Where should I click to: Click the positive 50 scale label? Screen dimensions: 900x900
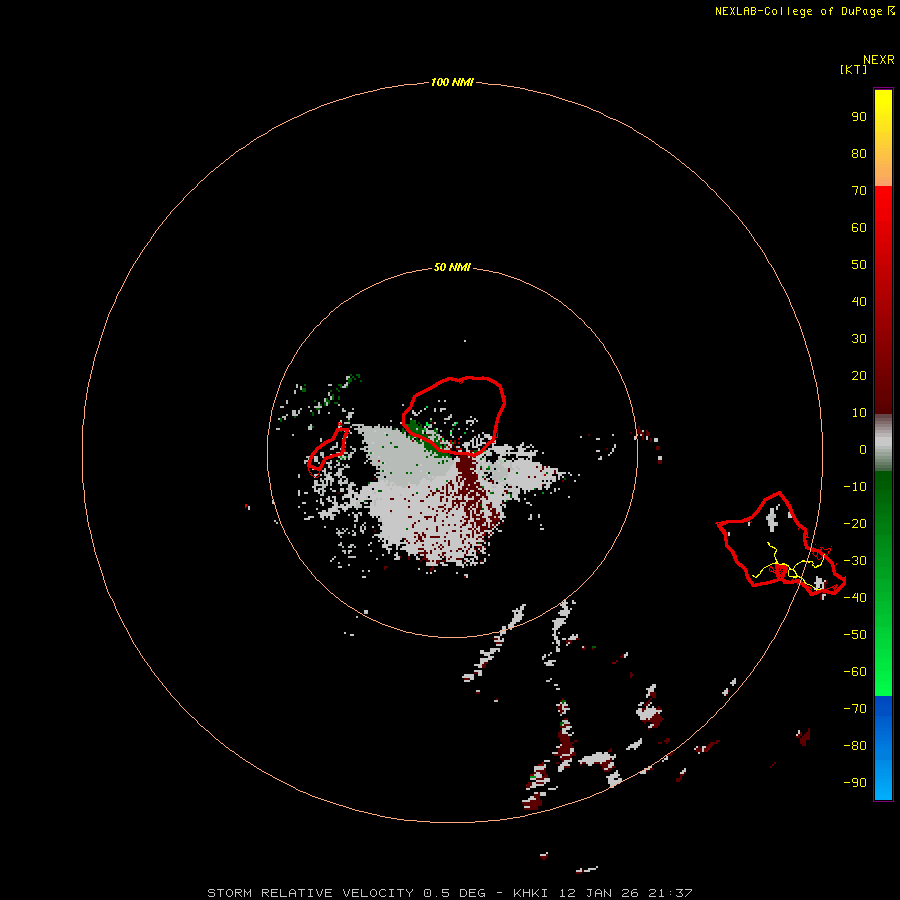coord(859,265)
